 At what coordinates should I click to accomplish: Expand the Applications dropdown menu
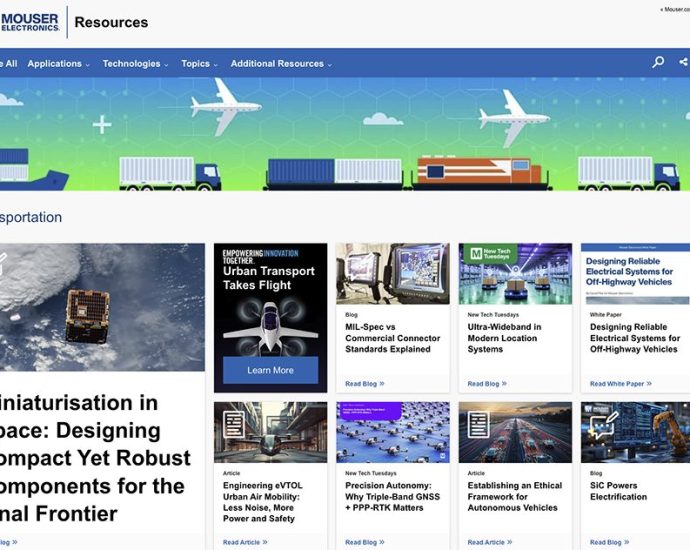click(59, 64)
